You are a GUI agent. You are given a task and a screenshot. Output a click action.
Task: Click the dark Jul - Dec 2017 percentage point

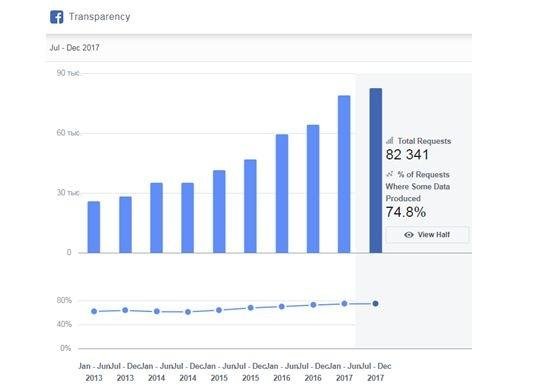tap(376, 304)
